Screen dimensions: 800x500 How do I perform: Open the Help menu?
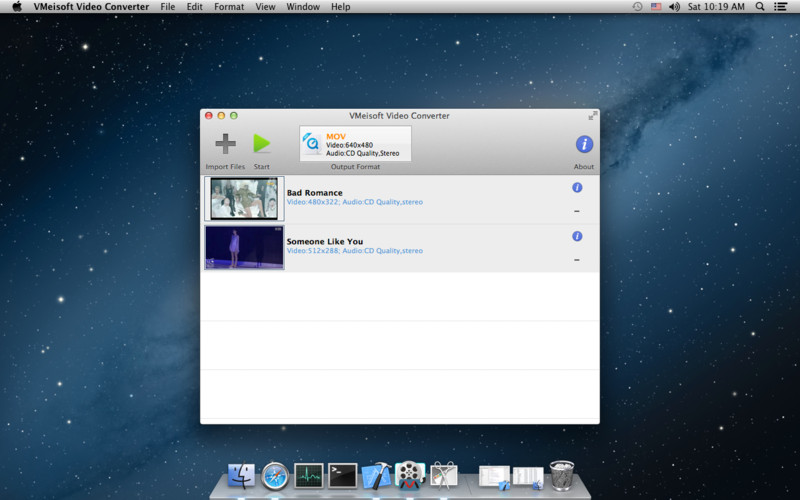(340, 7)
